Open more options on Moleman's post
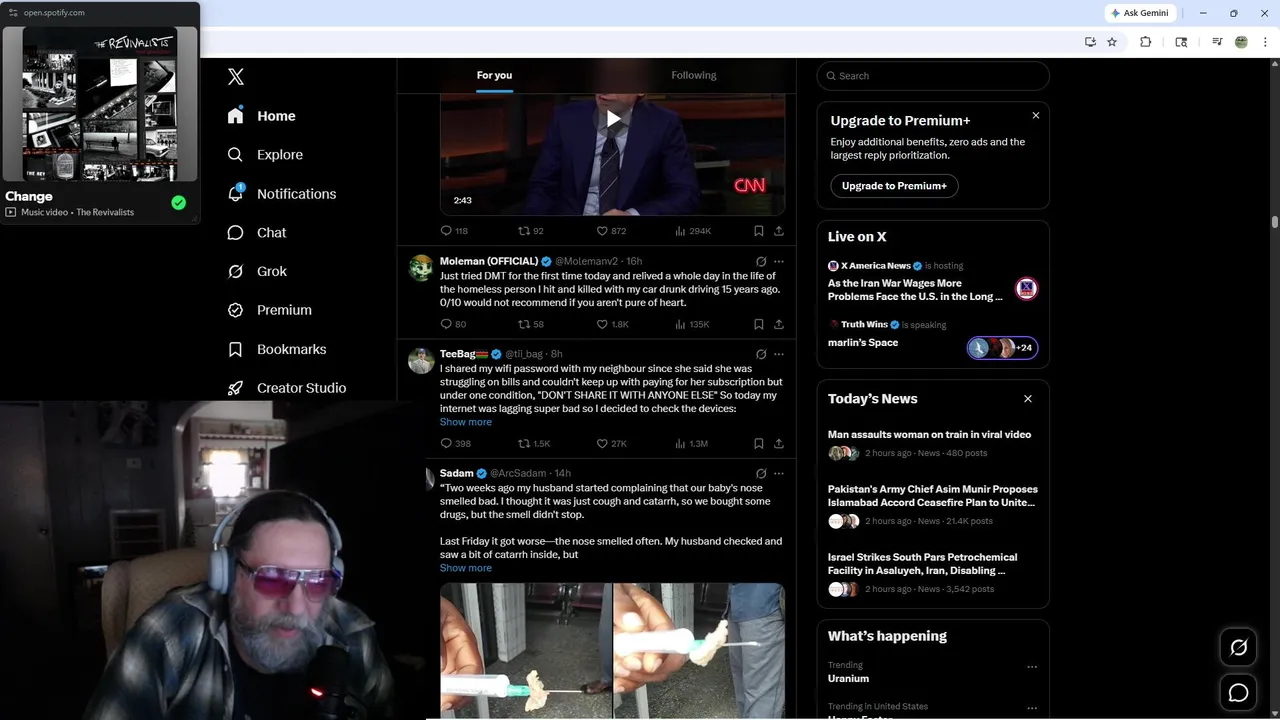 point(779,261)
